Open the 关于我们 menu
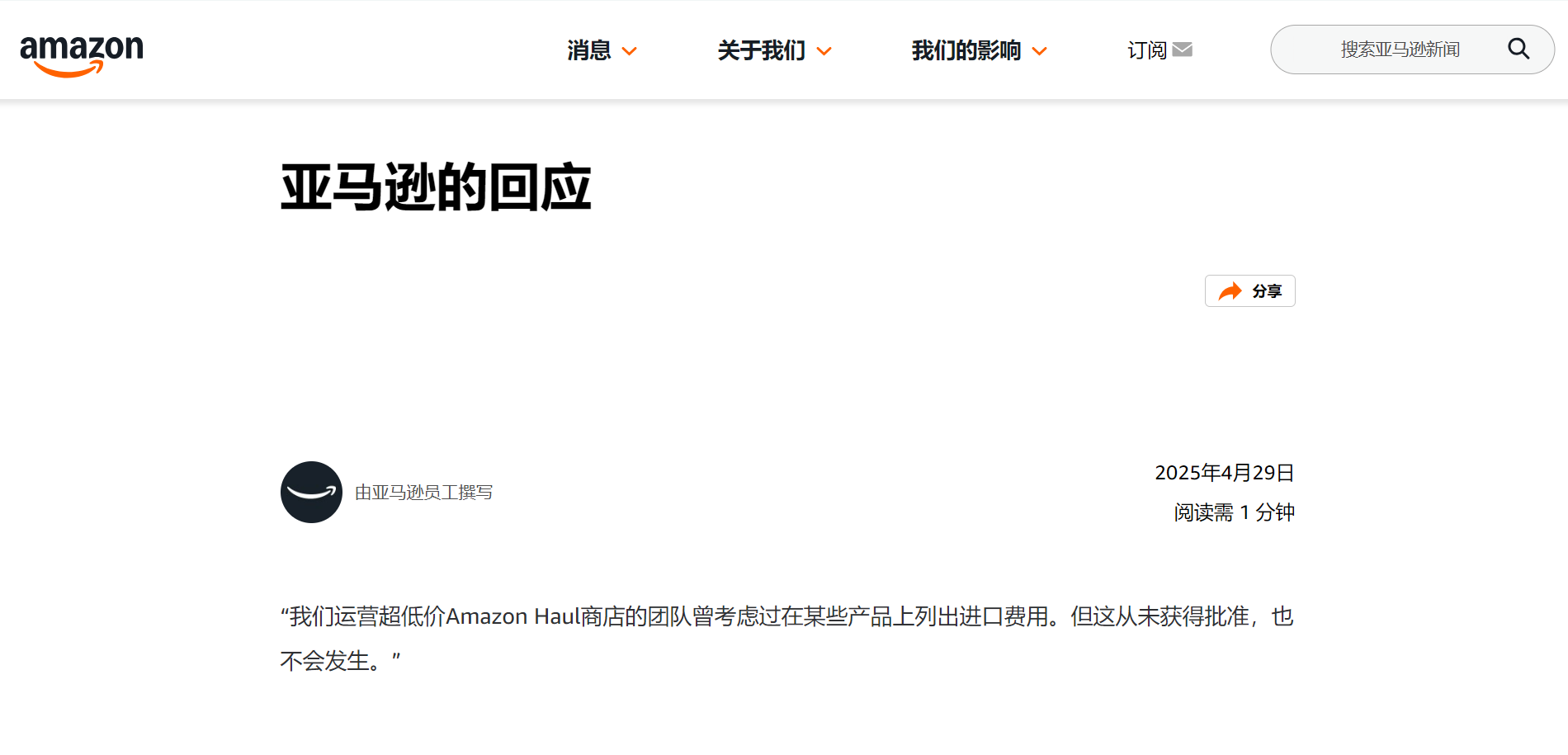Image resolution: width=1568 pixels, height=755 pixels. tap(761, 50)
